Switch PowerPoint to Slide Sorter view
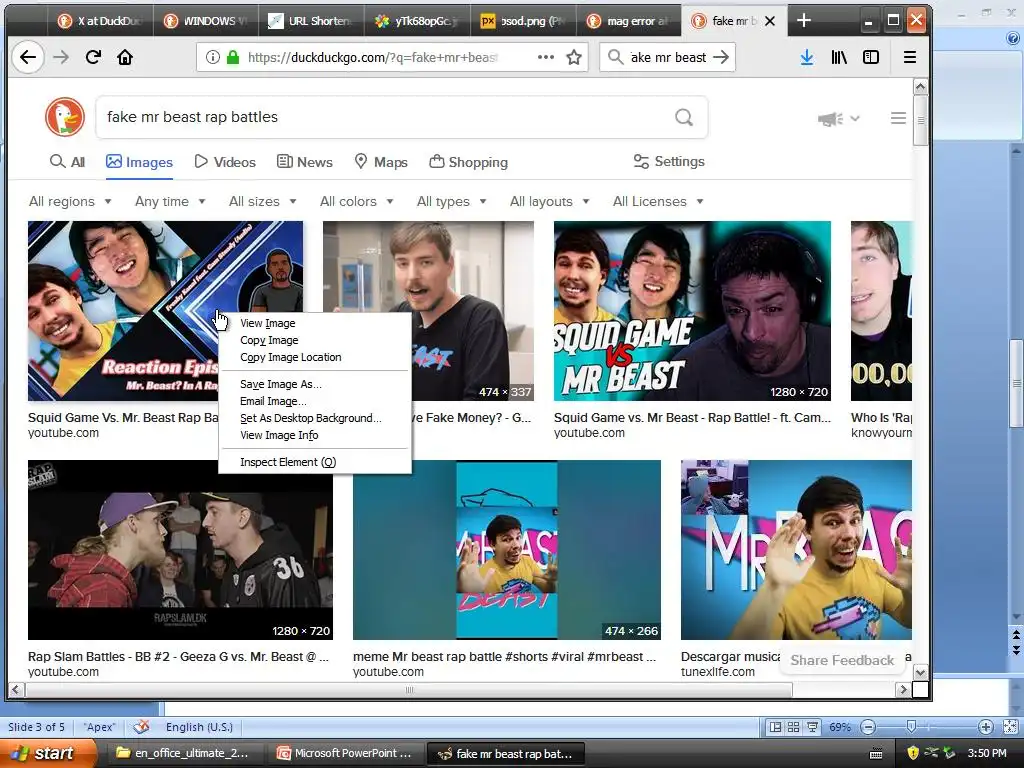 [x=793, y=727]
